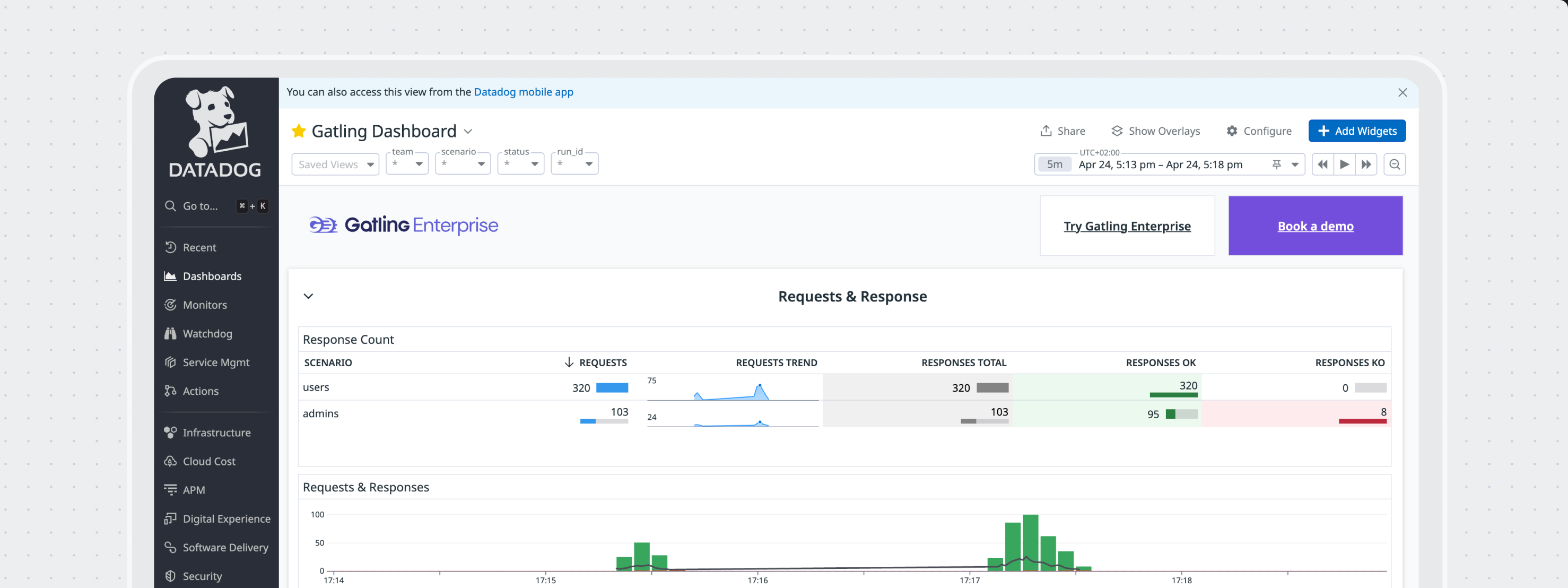Click the play live data button
1568x588 pixels.
tap(1344, 165)
